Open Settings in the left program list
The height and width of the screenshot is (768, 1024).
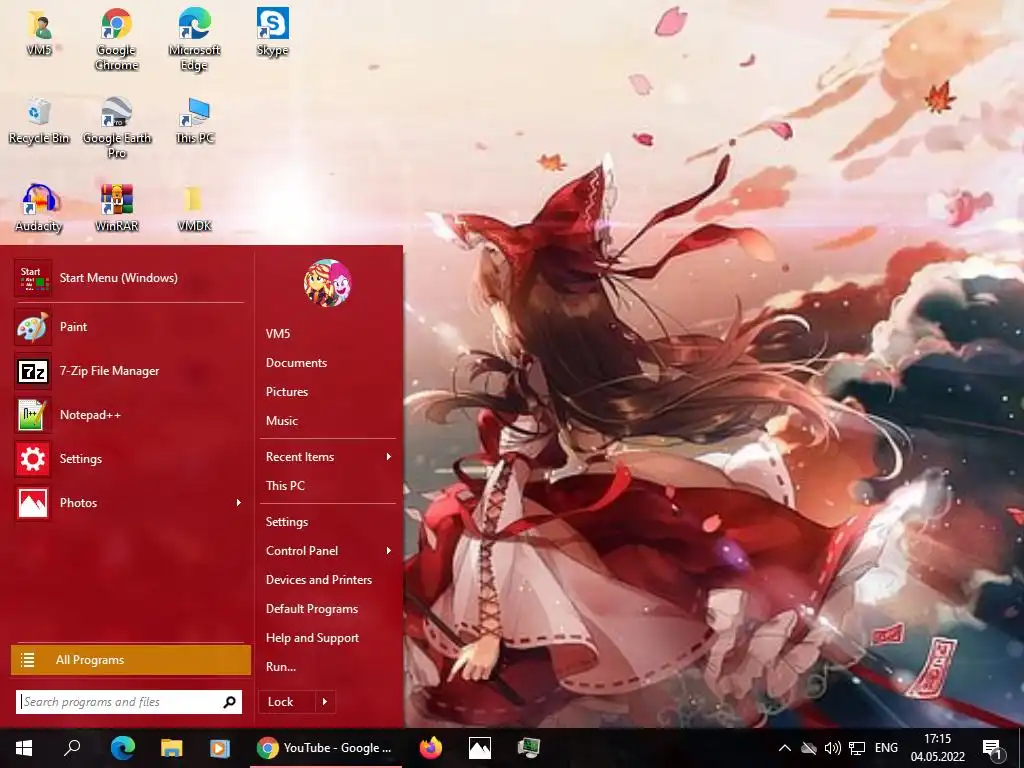coord(129,459)
